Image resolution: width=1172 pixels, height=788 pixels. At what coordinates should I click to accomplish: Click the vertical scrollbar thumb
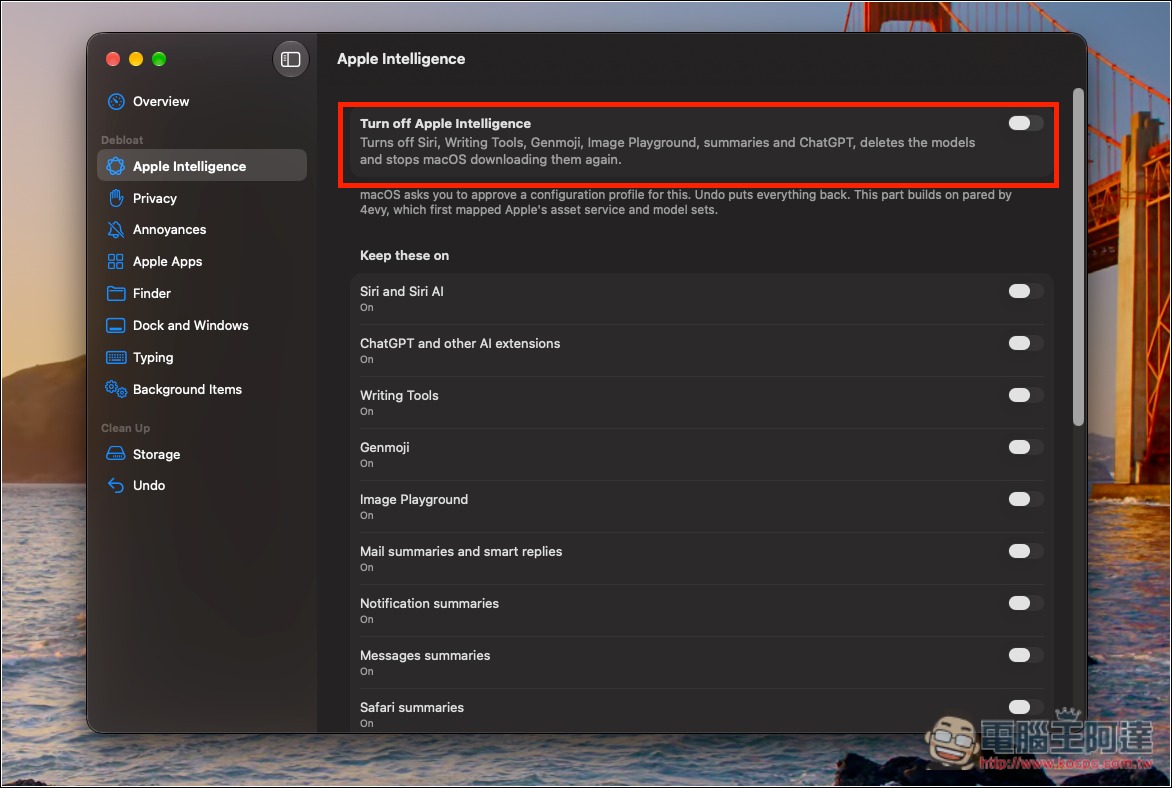pyautogui.click(x=1078, y=257)
